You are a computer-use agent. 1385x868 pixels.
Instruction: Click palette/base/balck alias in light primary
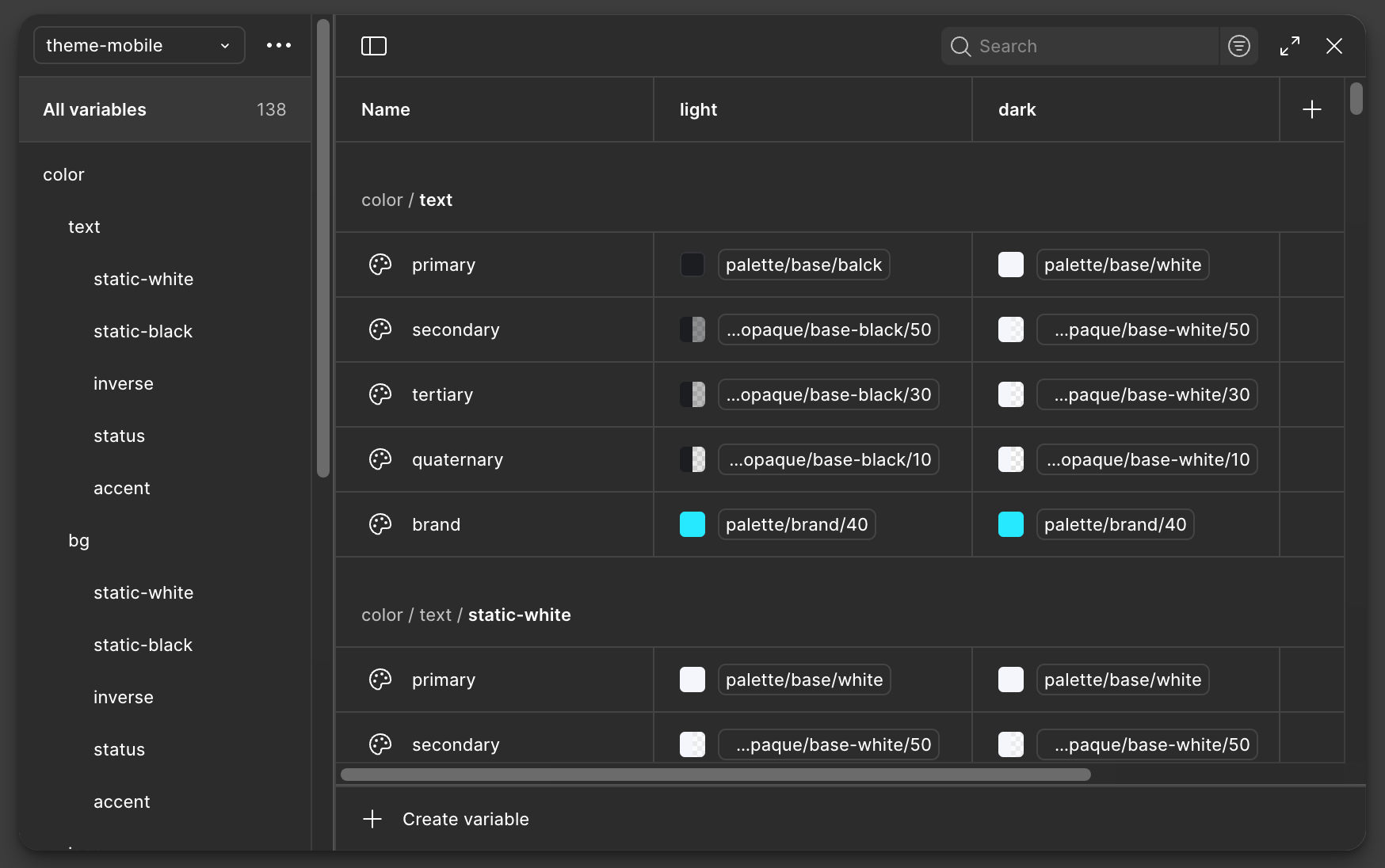[x=803, y=265]
